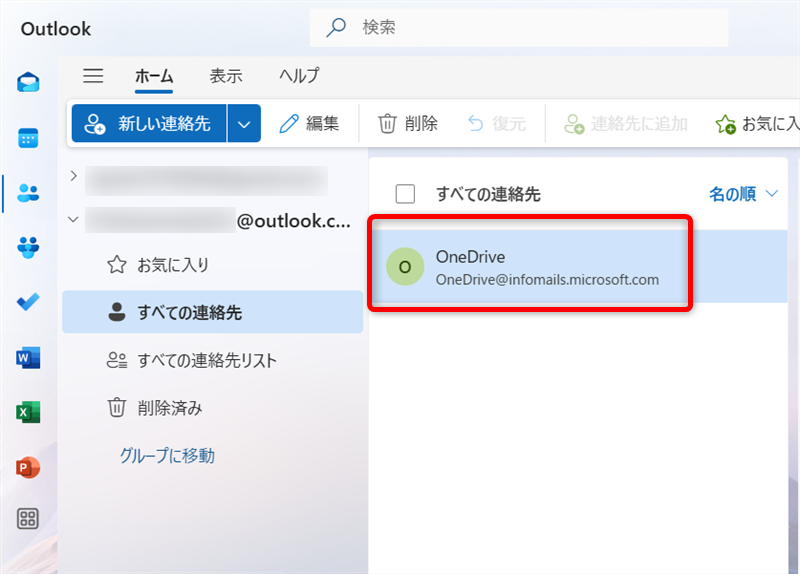Open the 名の順 sort dropdown

point(744,194)
